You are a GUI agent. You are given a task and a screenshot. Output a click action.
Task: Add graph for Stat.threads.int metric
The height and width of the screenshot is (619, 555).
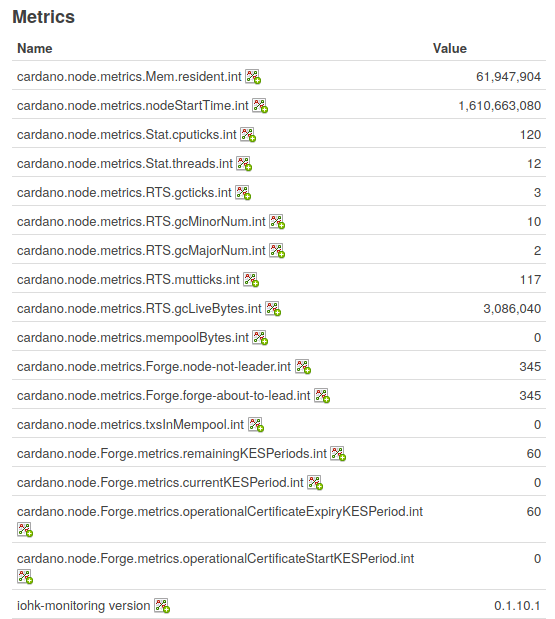pos(244,164)
